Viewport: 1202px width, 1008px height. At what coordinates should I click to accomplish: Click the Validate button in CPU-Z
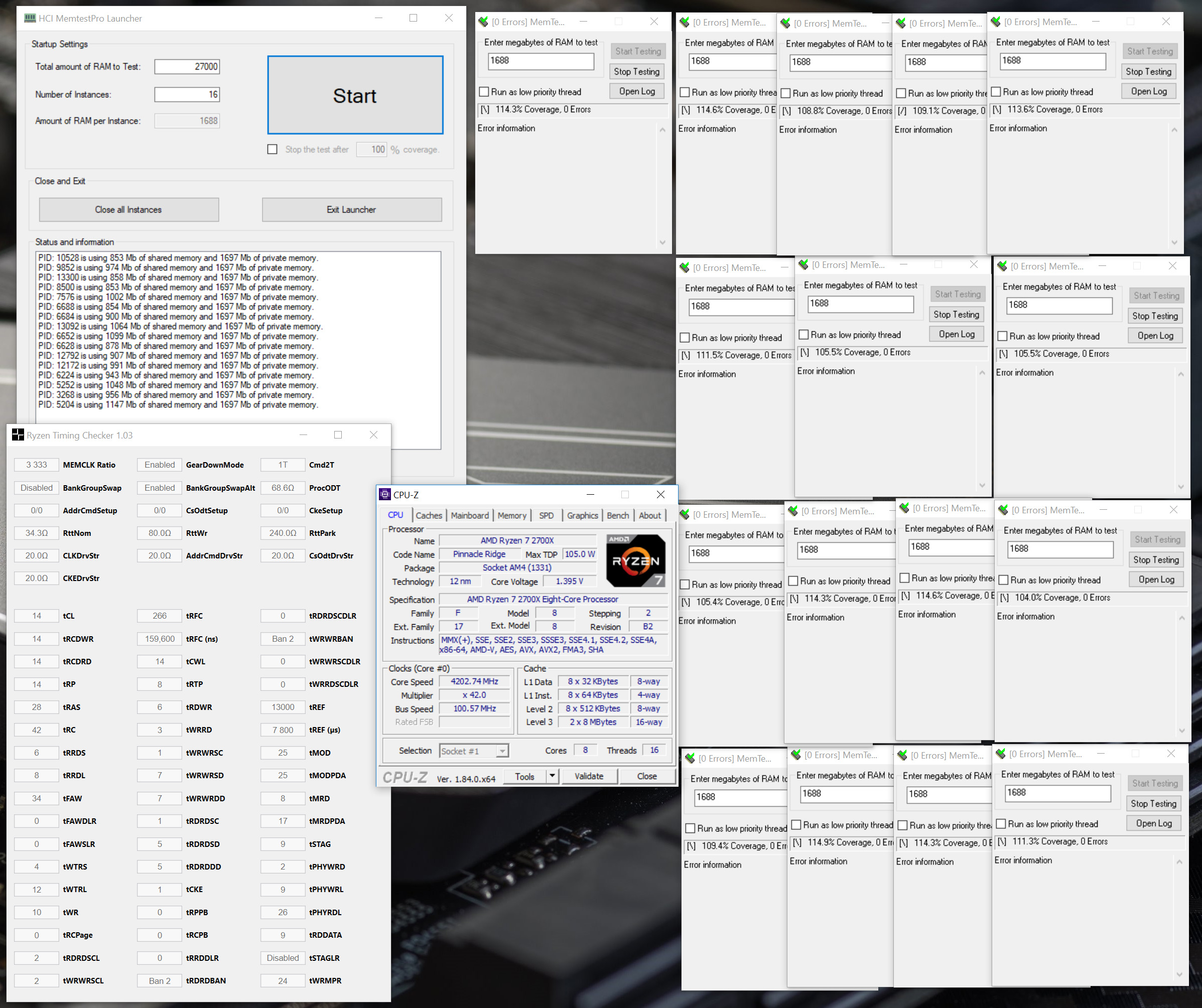[x=589, y=776]
